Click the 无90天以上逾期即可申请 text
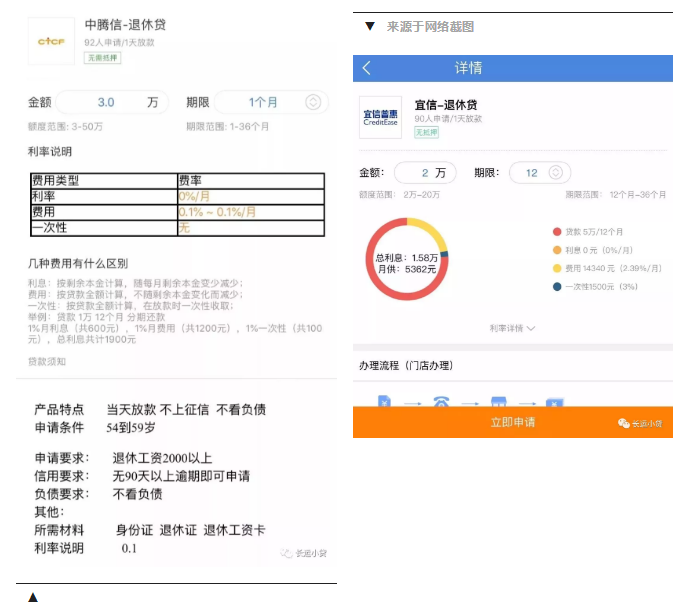Screen dimensions: 700x610 coord(181,476)
